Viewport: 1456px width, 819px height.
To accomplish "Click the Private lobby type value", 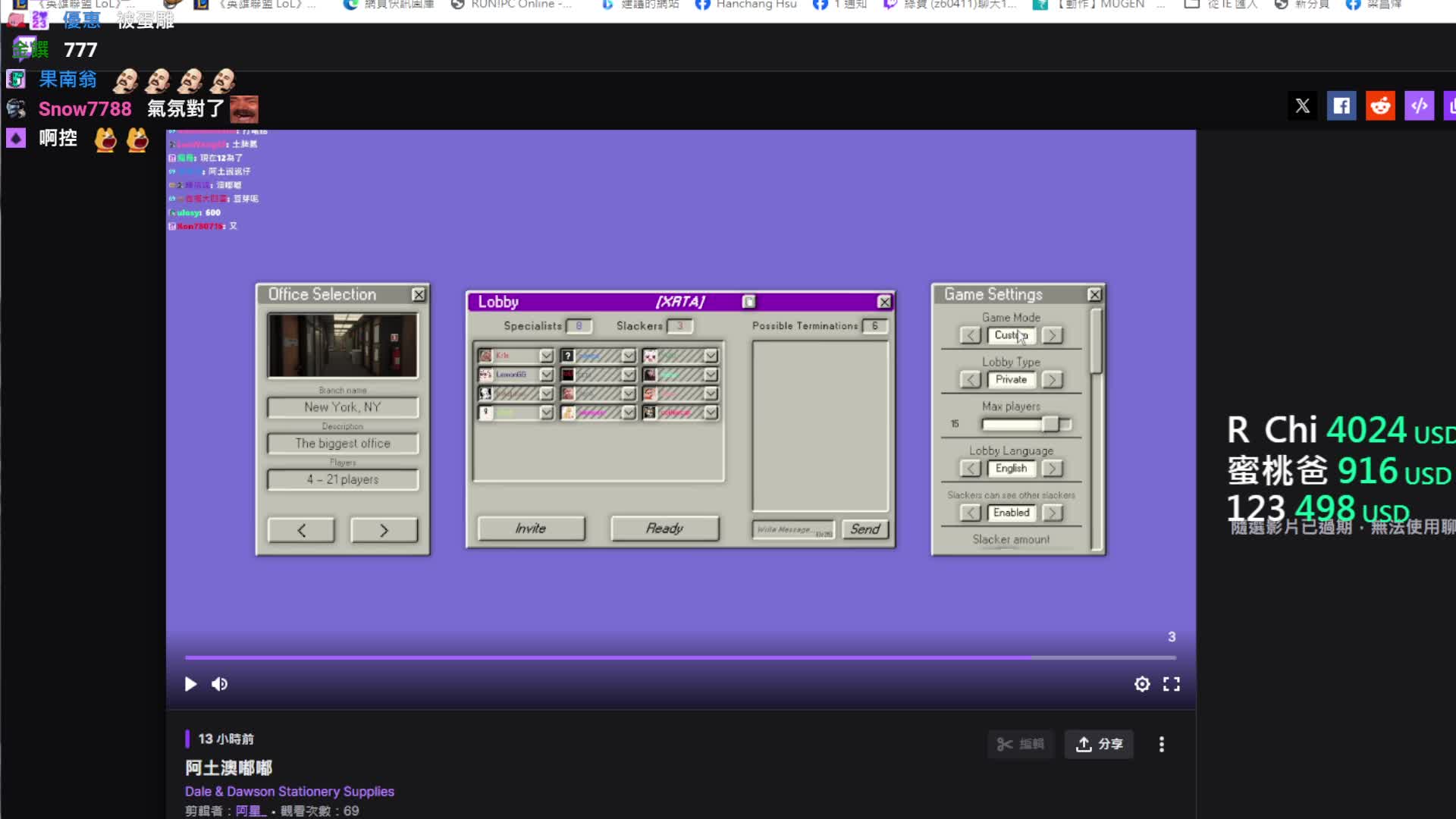I will click(x=1011, y=380).
